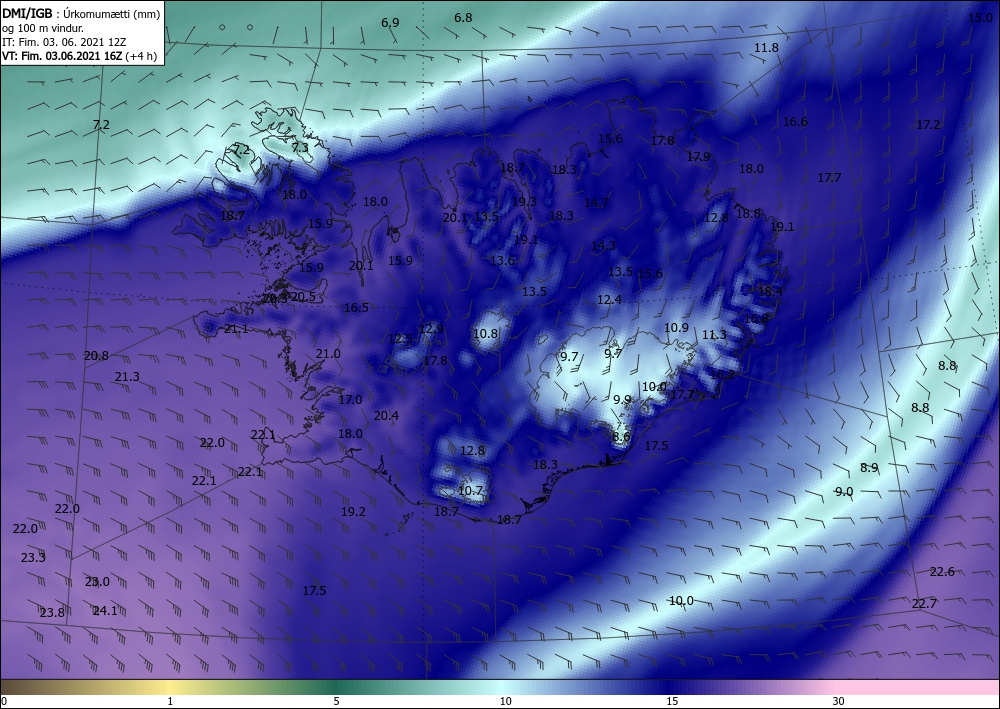This screenshot has width=1000, height=709.
Task: Click the 18.8 value label
Action: [x=748, y=214]
